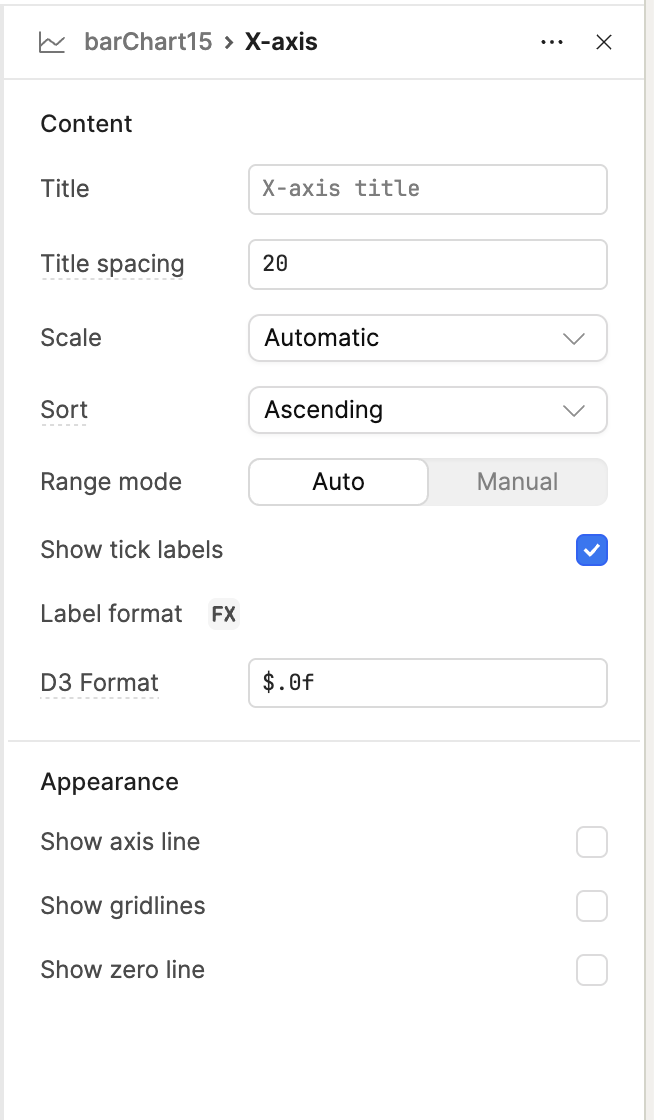The image size is (654, 1120).
Task: Toggle the FX button for Label format
Action: (224, 614)
